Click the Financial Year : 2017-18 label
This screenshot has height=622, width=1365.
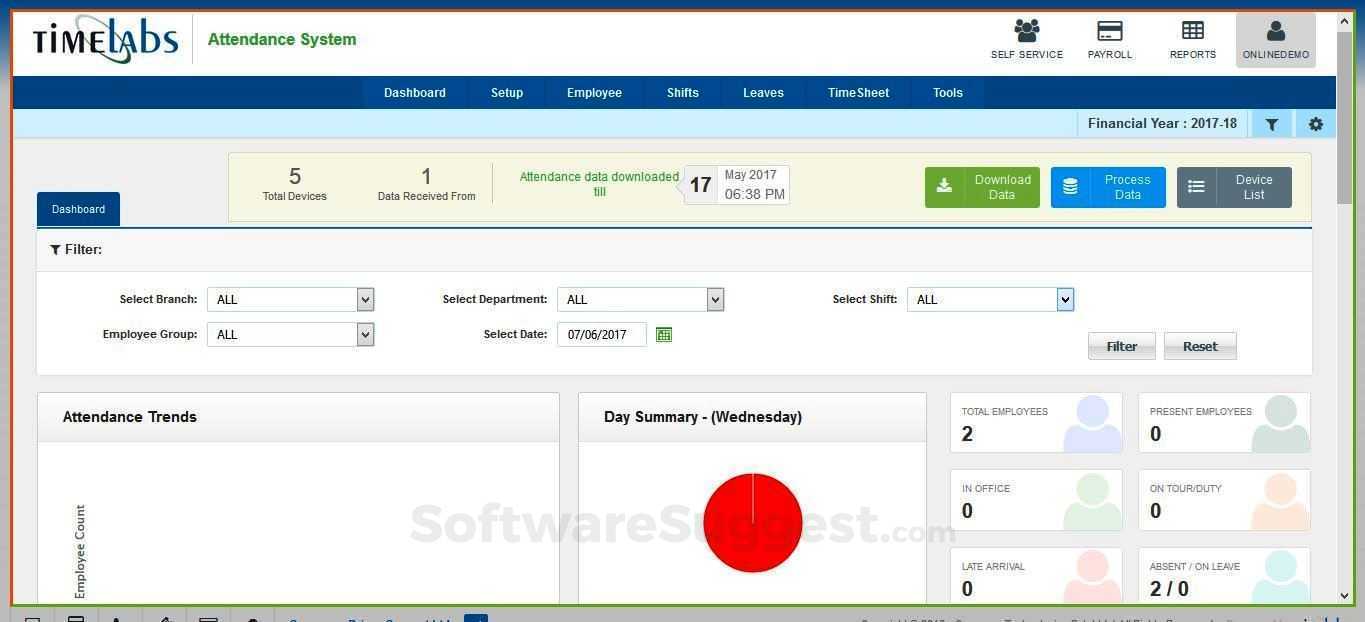click(x=1162, y=124)
